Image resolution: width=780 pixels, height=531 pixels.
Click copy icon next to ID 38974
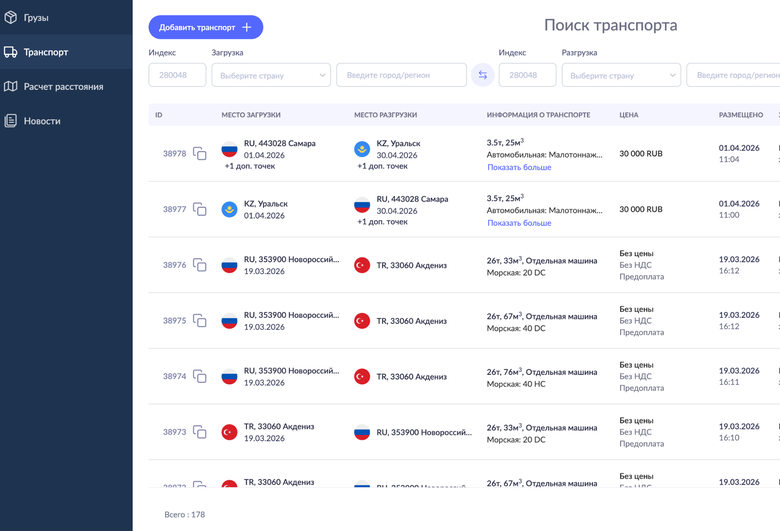pyautogui.click(x=200, y=377)
